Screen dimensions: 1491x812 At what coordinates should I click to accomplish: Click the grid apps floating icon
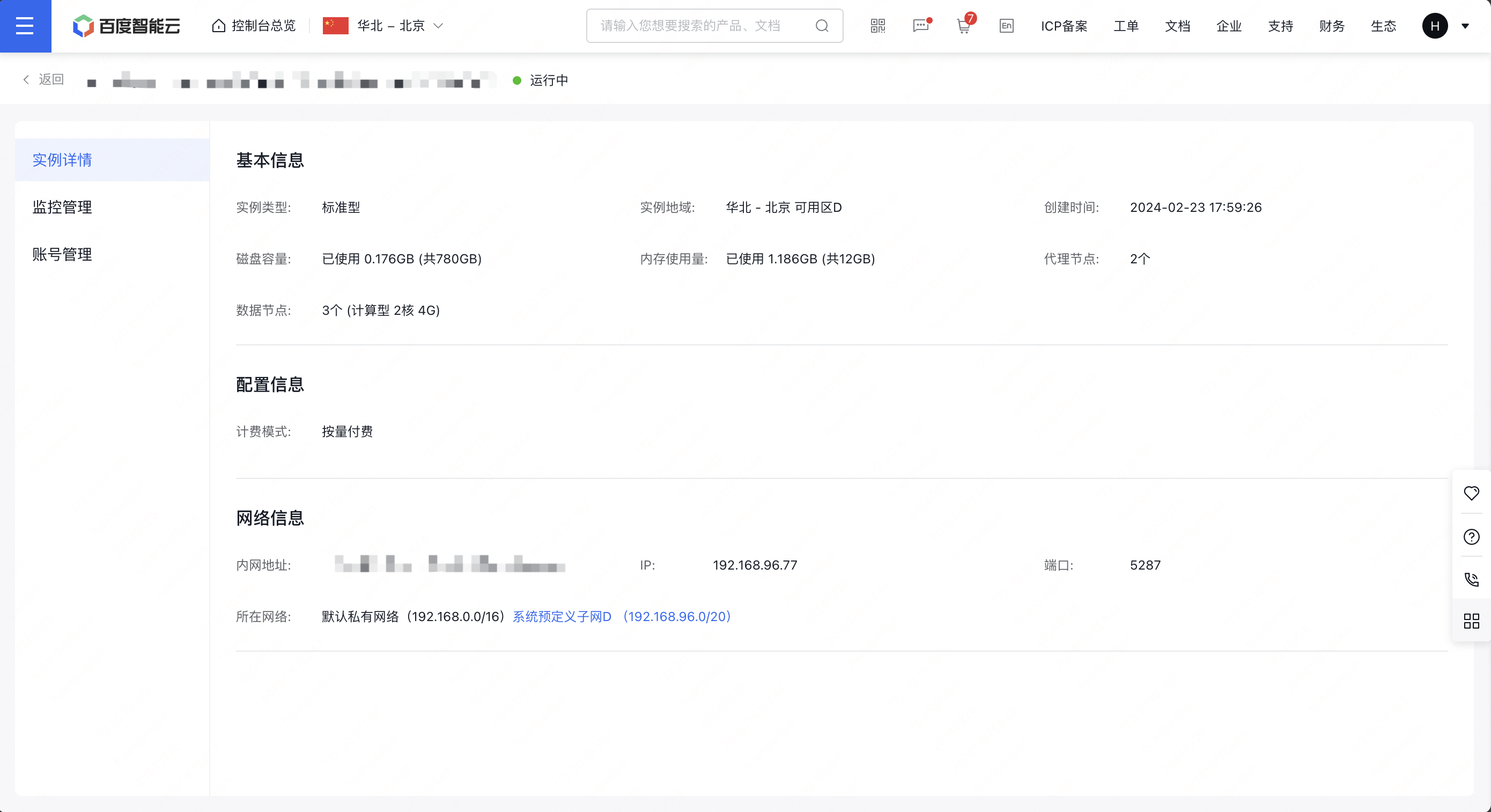1471,621
